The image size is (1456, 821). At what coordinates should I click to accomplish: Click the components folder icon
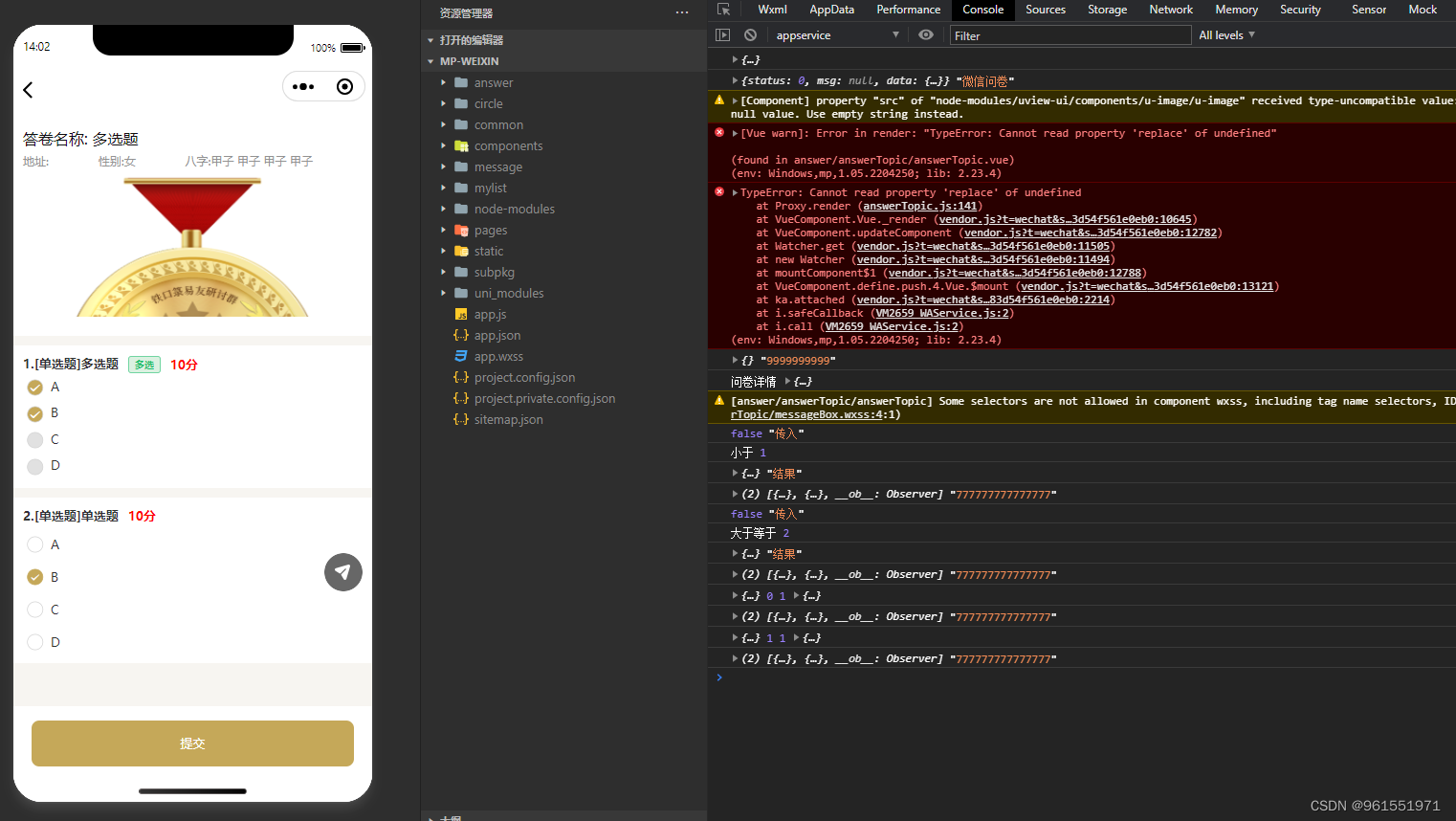pos(461,145)
